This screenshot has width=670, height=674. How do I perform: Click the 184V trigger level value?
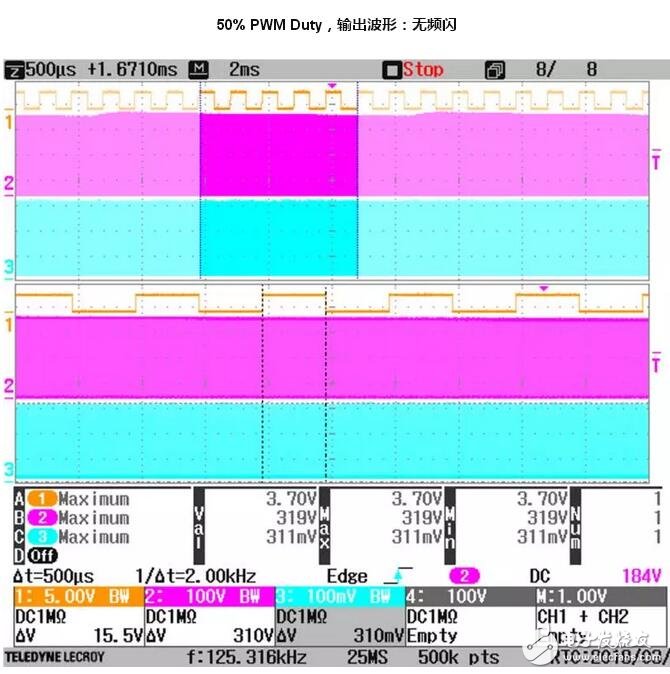point(642,576)
